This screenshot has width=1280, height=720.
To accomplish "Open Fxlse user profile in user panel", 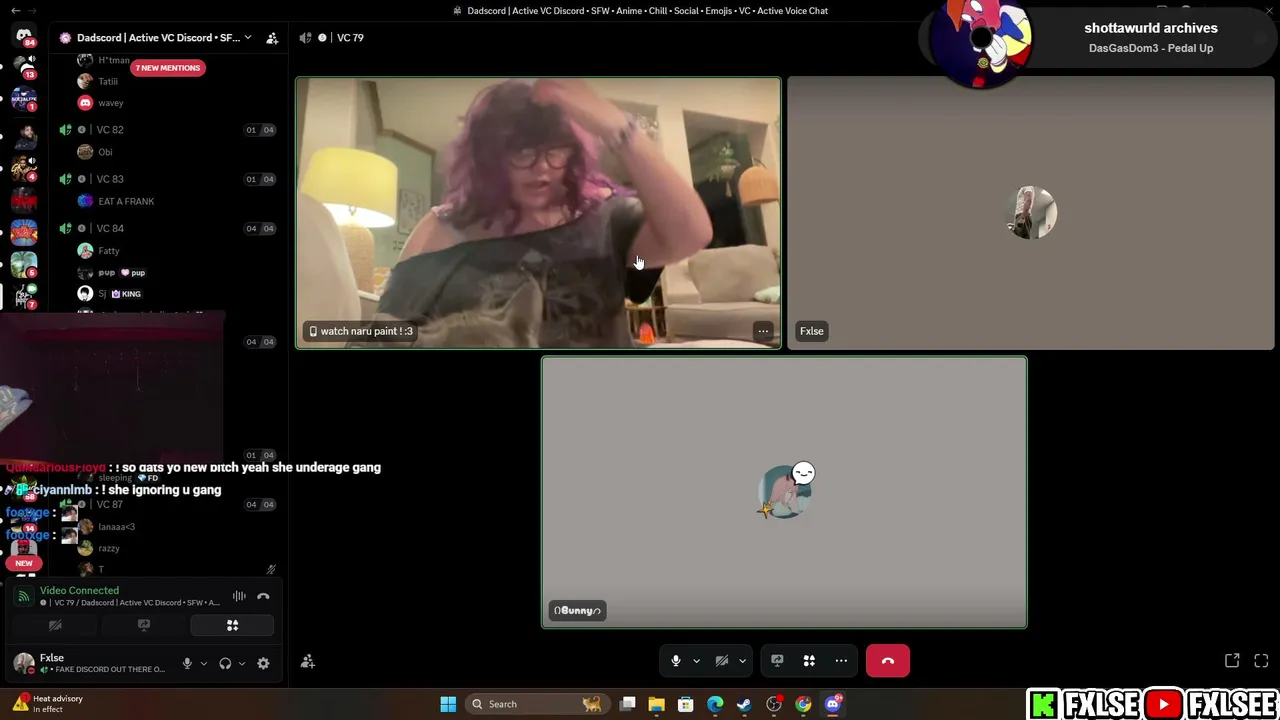I will pyautogui.click(x=90, y=663).
